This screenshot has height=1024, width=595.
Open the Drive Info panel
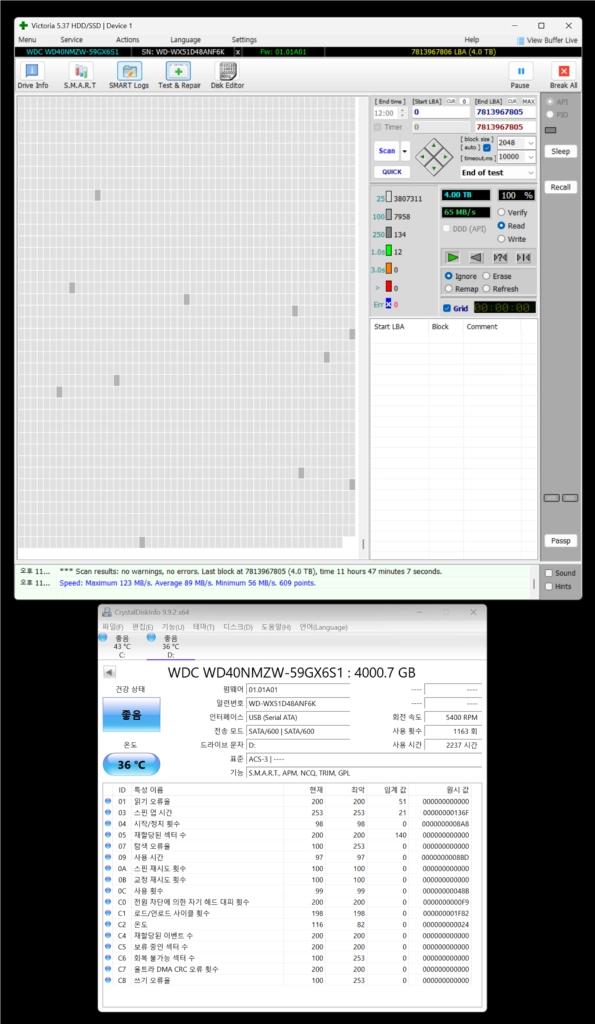32,75
